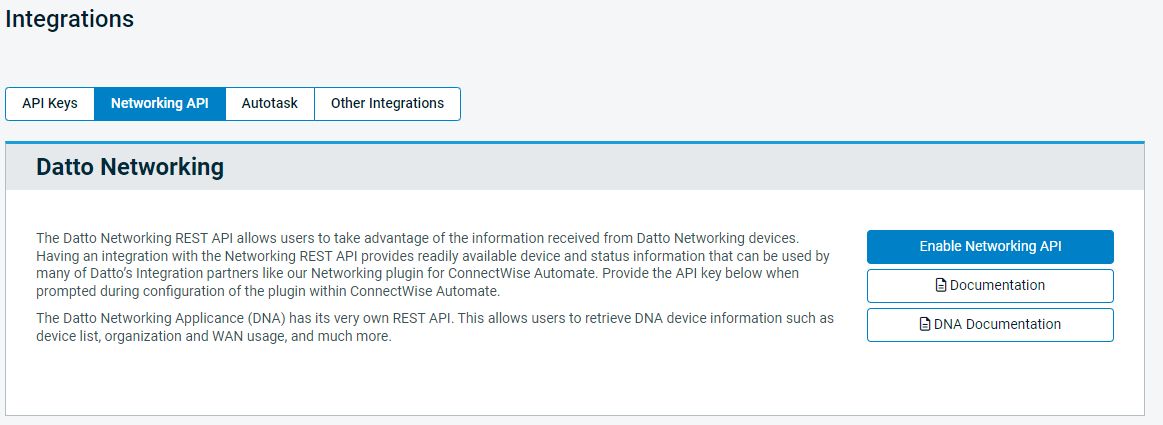The width and height of the screenshot is (1163, 425).
Task: Select the Networking API tab
Action: 160,104
